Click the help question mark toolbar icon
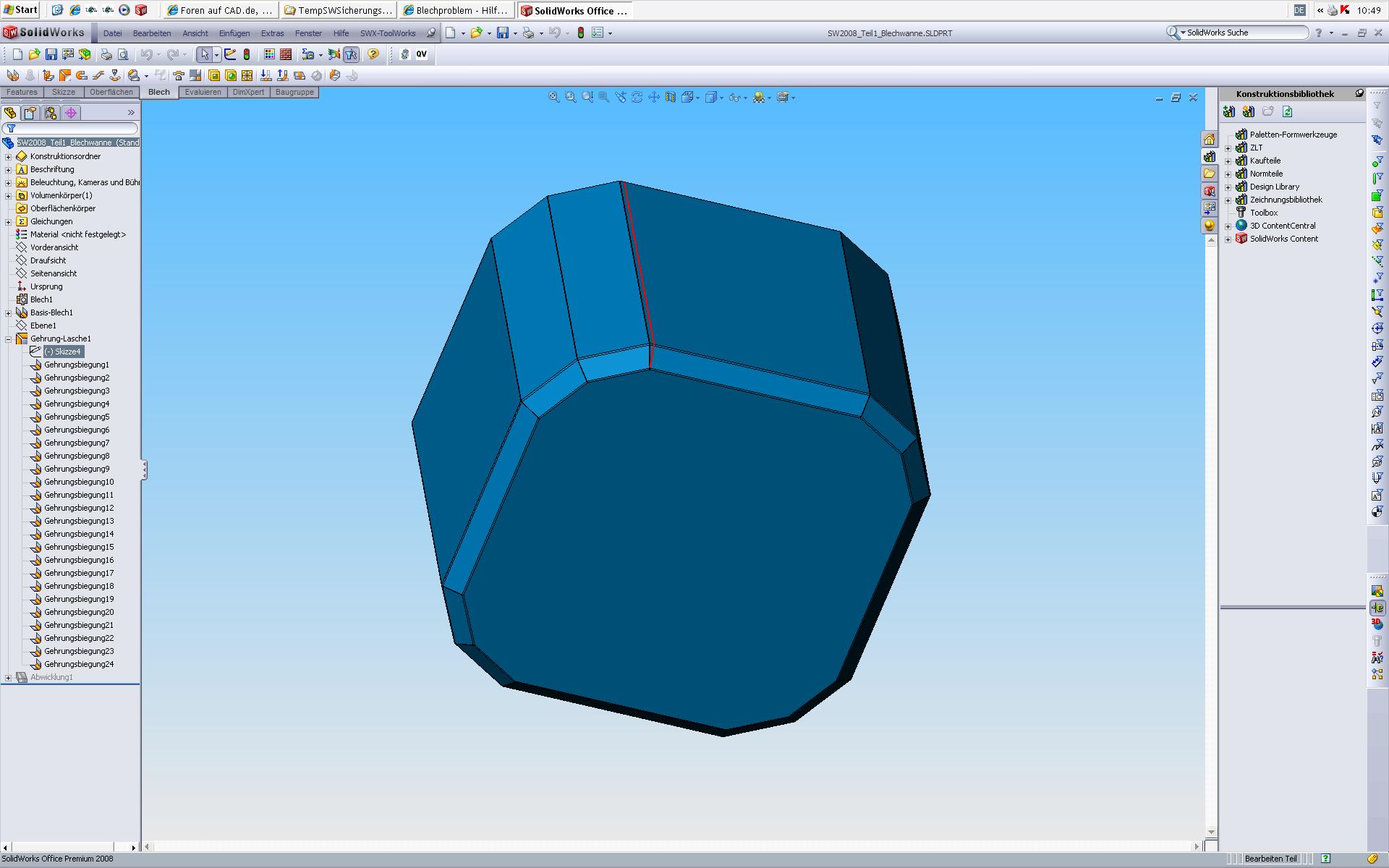The height and width of the screenshot is (868, 1389). [x=373, y=54]
